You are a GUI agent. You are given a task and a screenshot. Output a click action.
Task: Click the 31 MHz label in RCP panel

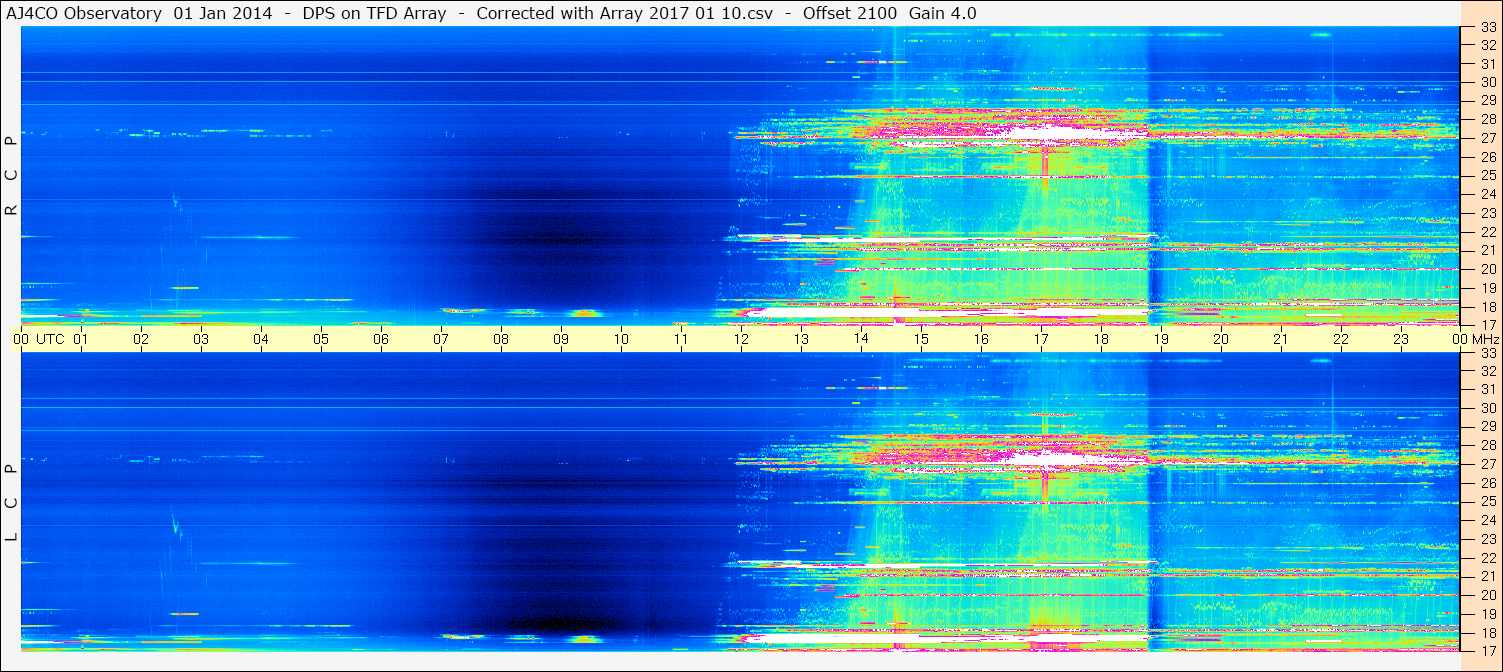tap(1487, 64)
